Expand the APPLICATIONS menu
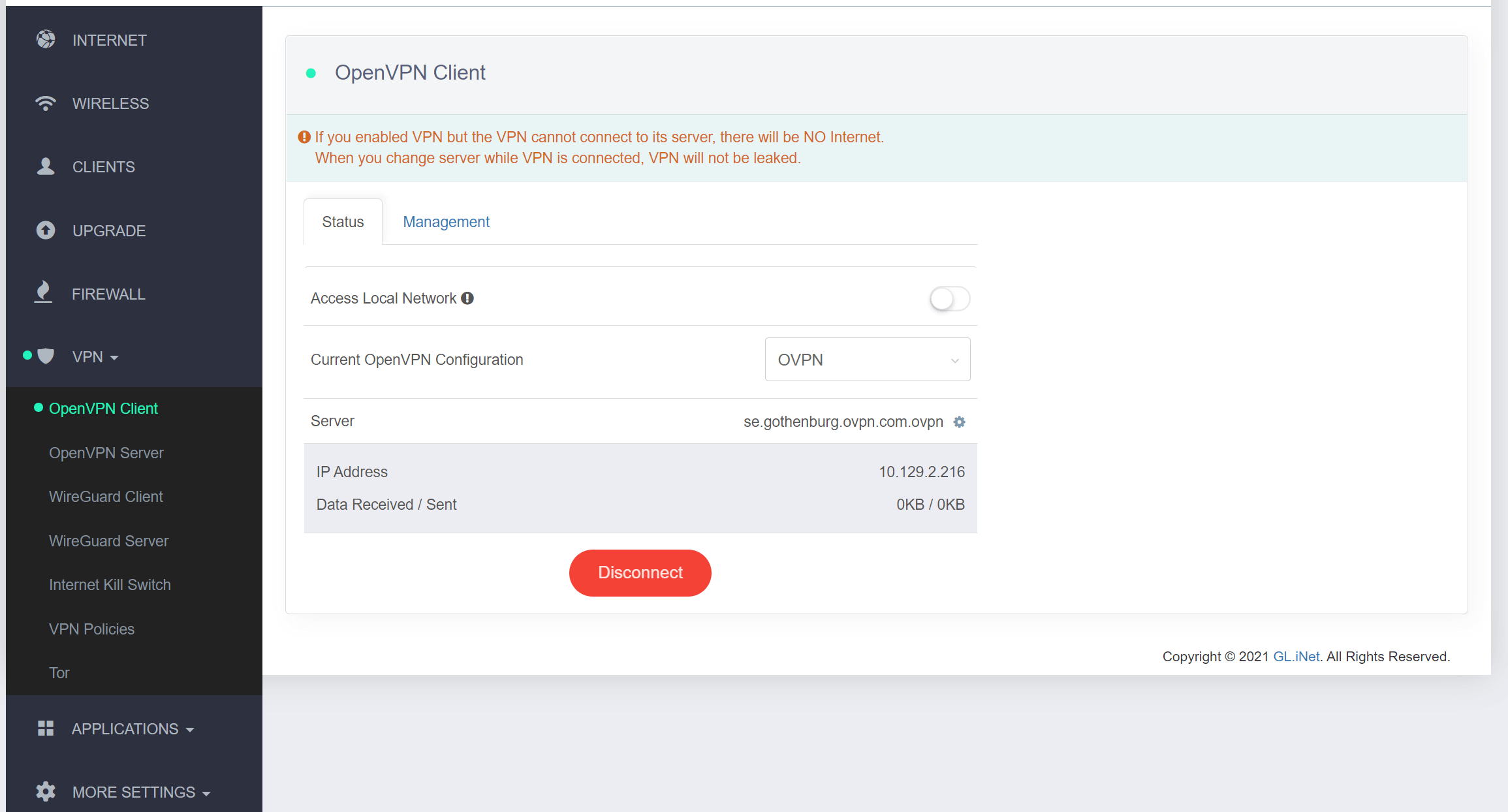Viewport: 1508px width, 812px height. [x=134, y=729]
